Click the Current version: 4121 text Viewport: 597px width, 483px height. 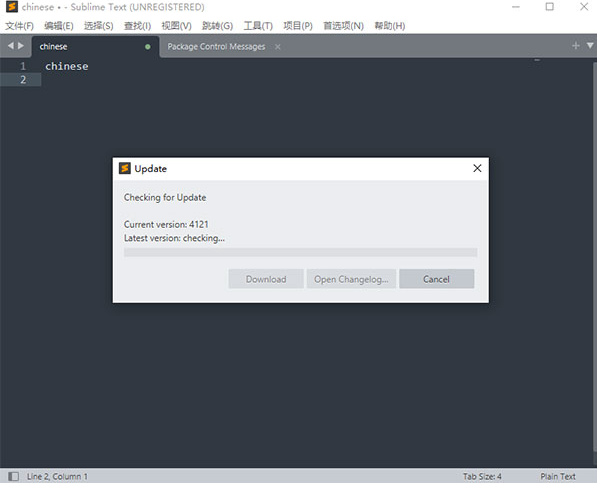[x=166, y=224]
